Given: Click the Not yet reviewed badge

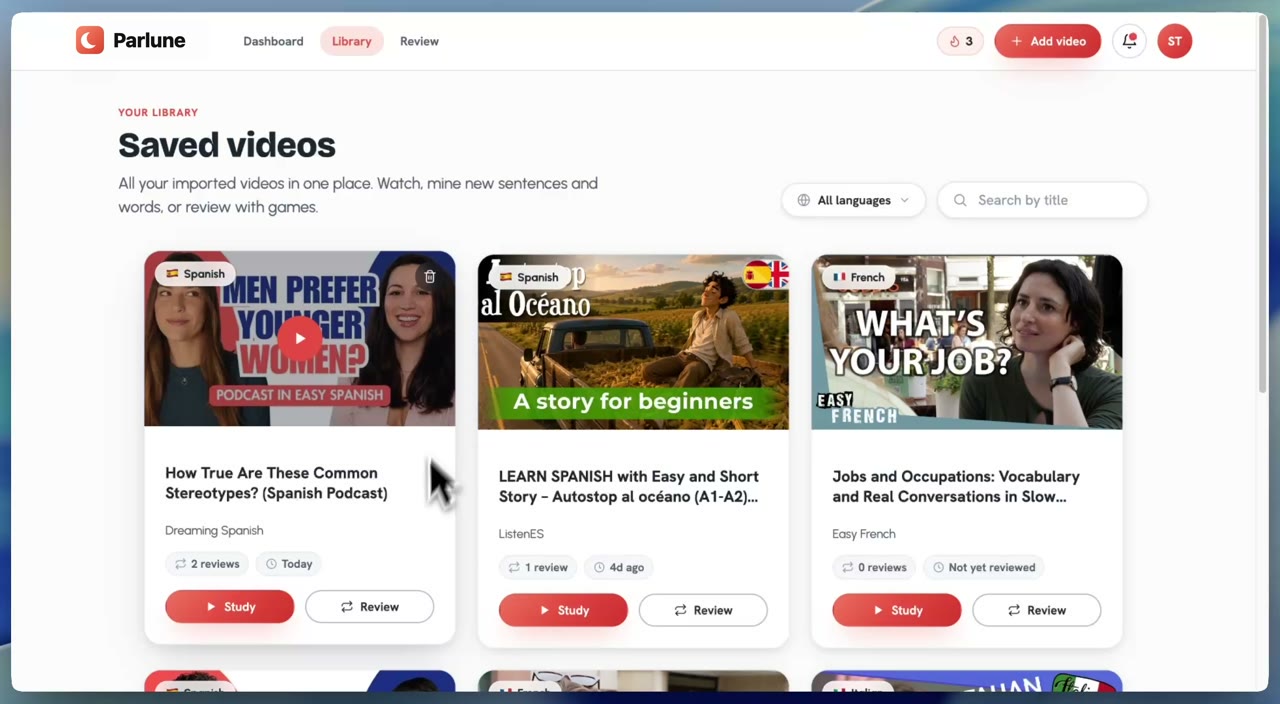Looking at the screenshot, I should [x=983, y=567].
